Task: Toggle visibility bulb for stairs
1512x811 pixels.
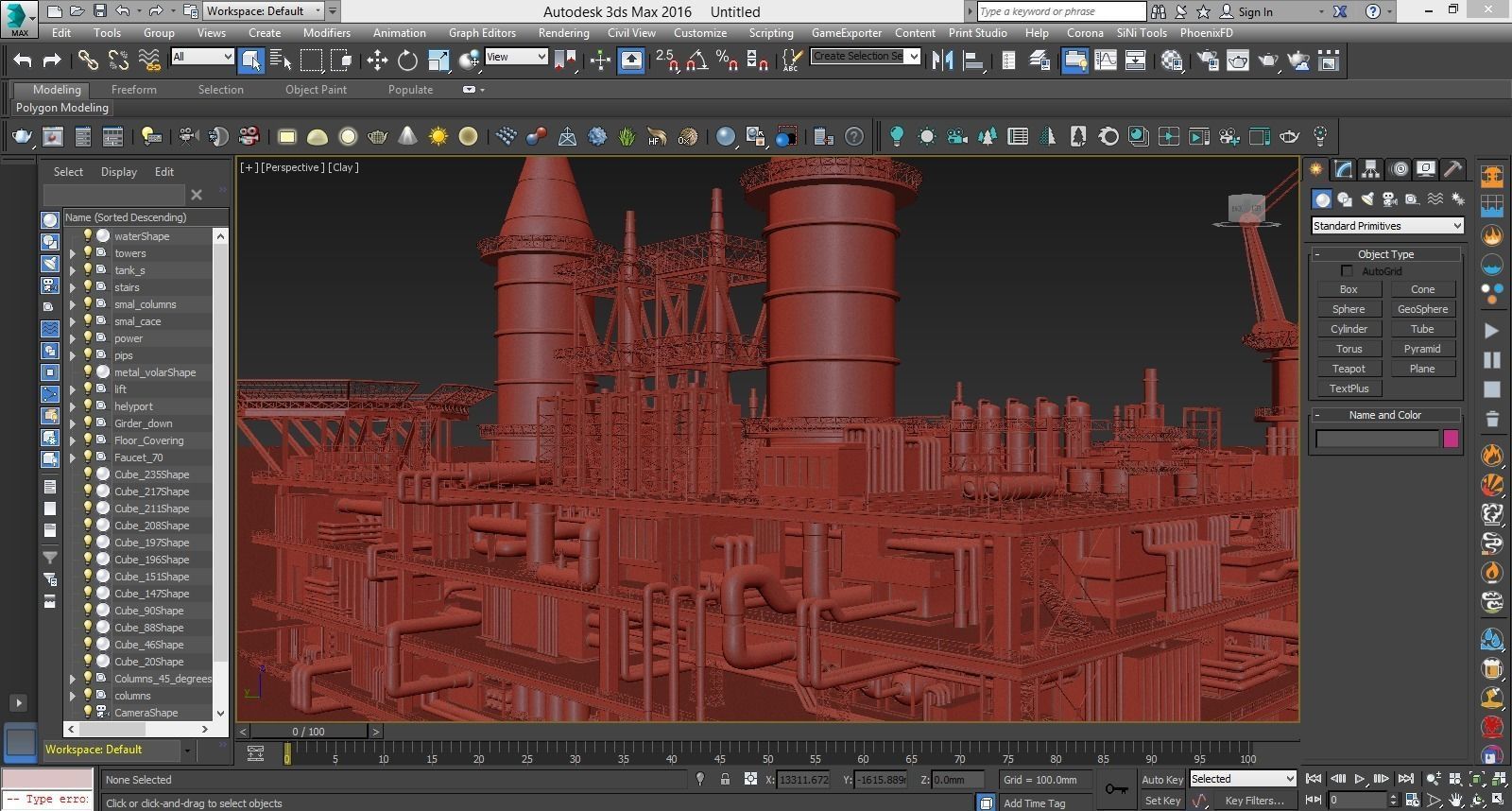Action: click(x=88, y=286)
